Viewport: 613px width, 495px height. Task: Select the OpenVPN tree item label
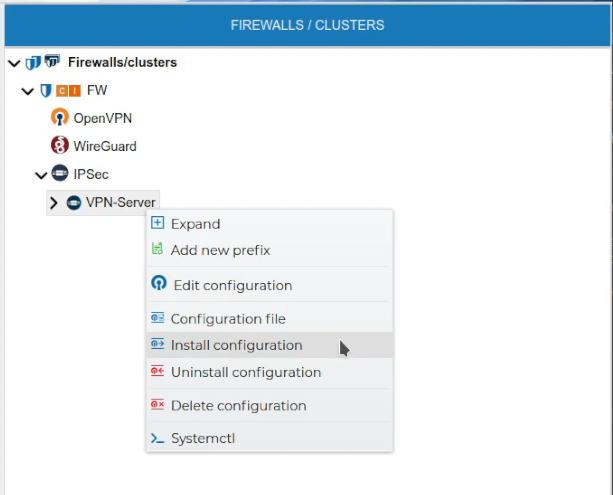103,118
